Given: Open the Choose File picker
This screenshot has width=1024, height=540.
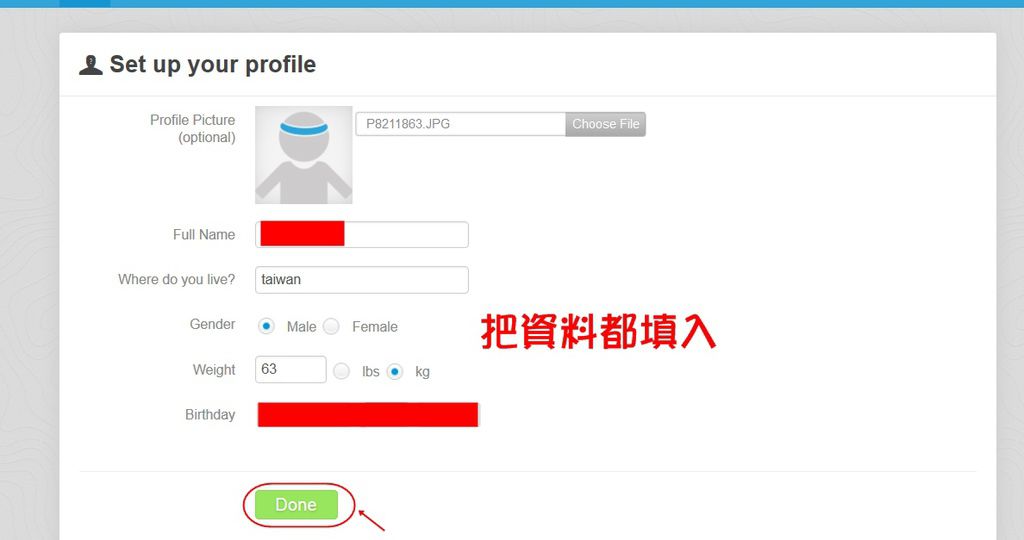Looking at the screenshot, I should [x=605, y=124].
